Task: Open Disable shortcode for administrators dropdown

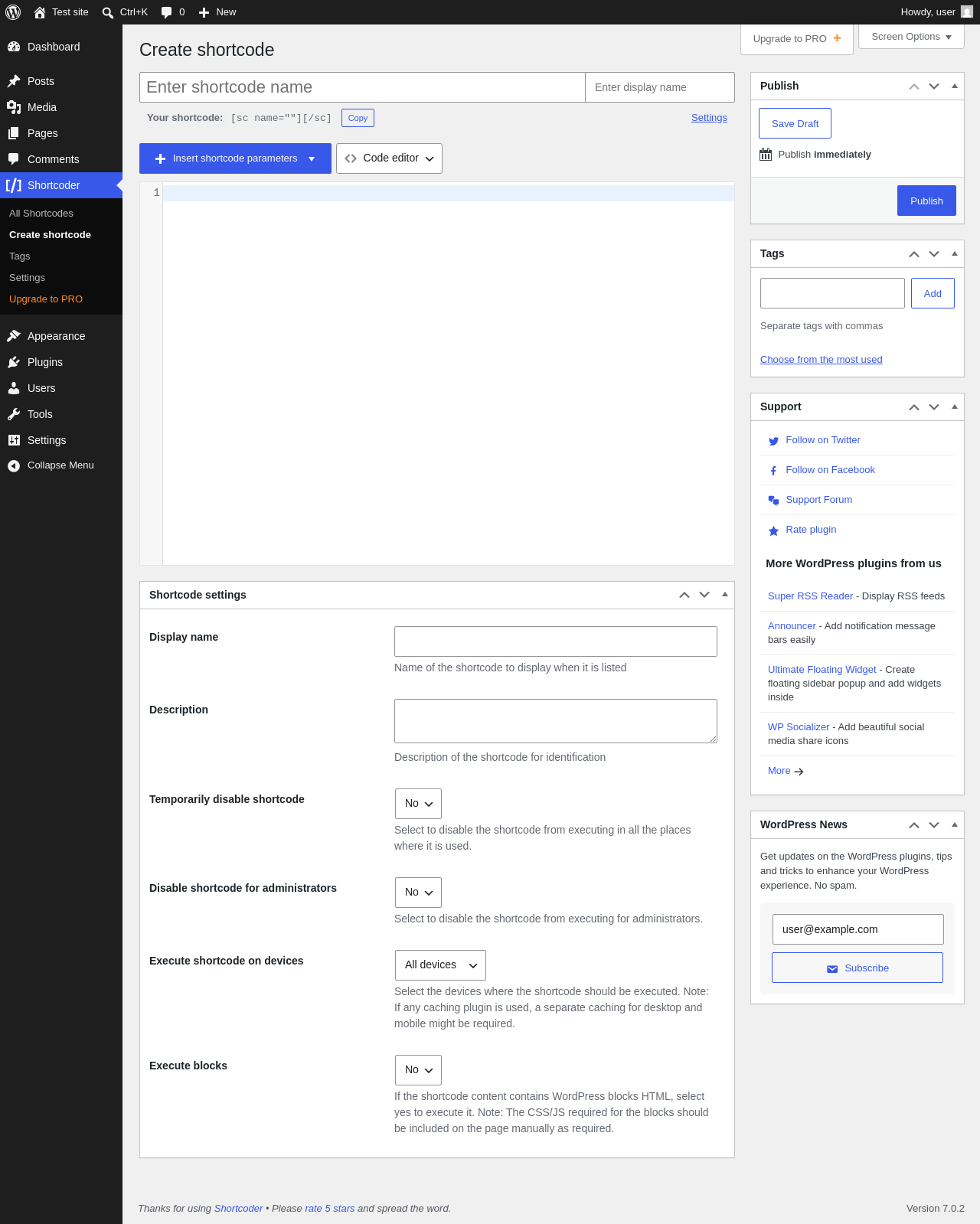Action: pyautogui.click(x=418, y=893)
